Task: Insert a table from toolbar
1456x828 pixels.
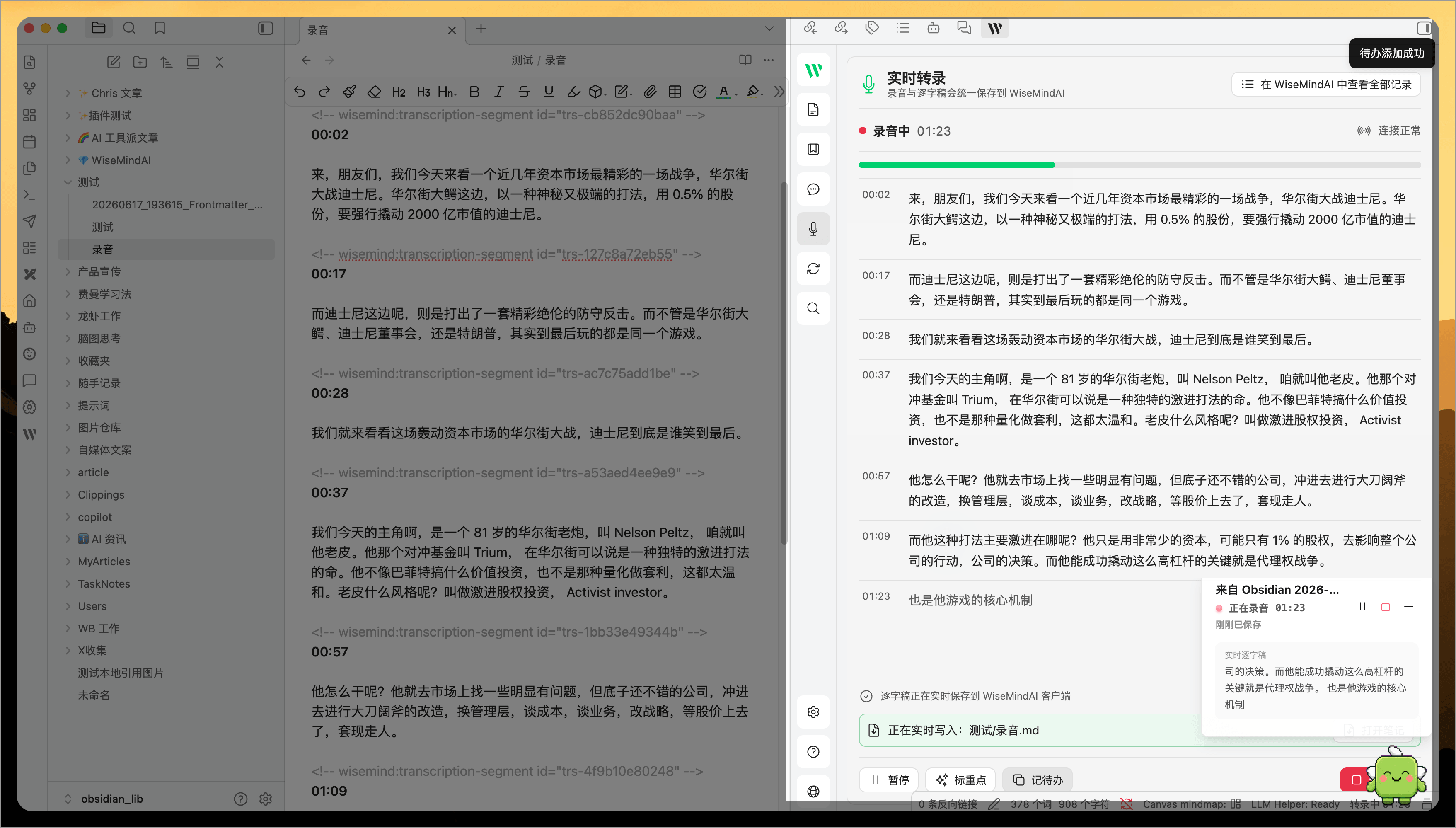Action: coord(675,92)
